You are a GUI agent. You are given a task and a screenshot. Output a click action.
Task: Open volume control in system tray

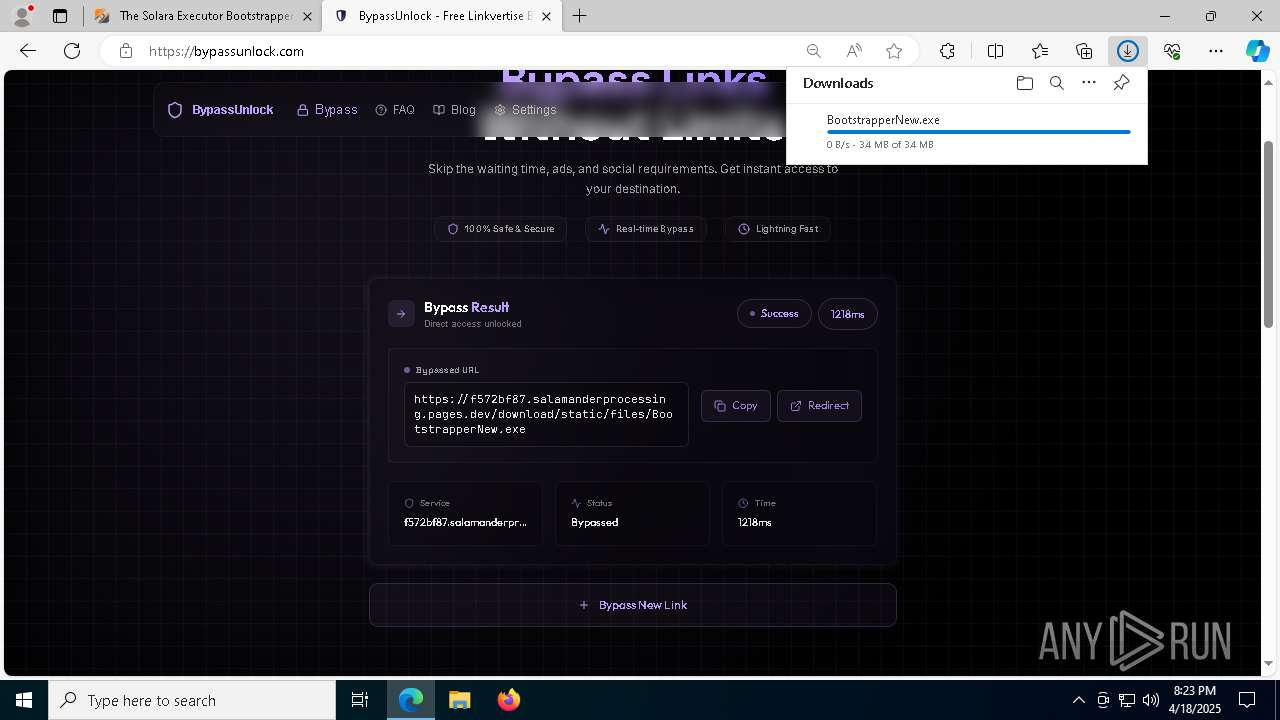pyautogui.click(x=1150, y=700)
